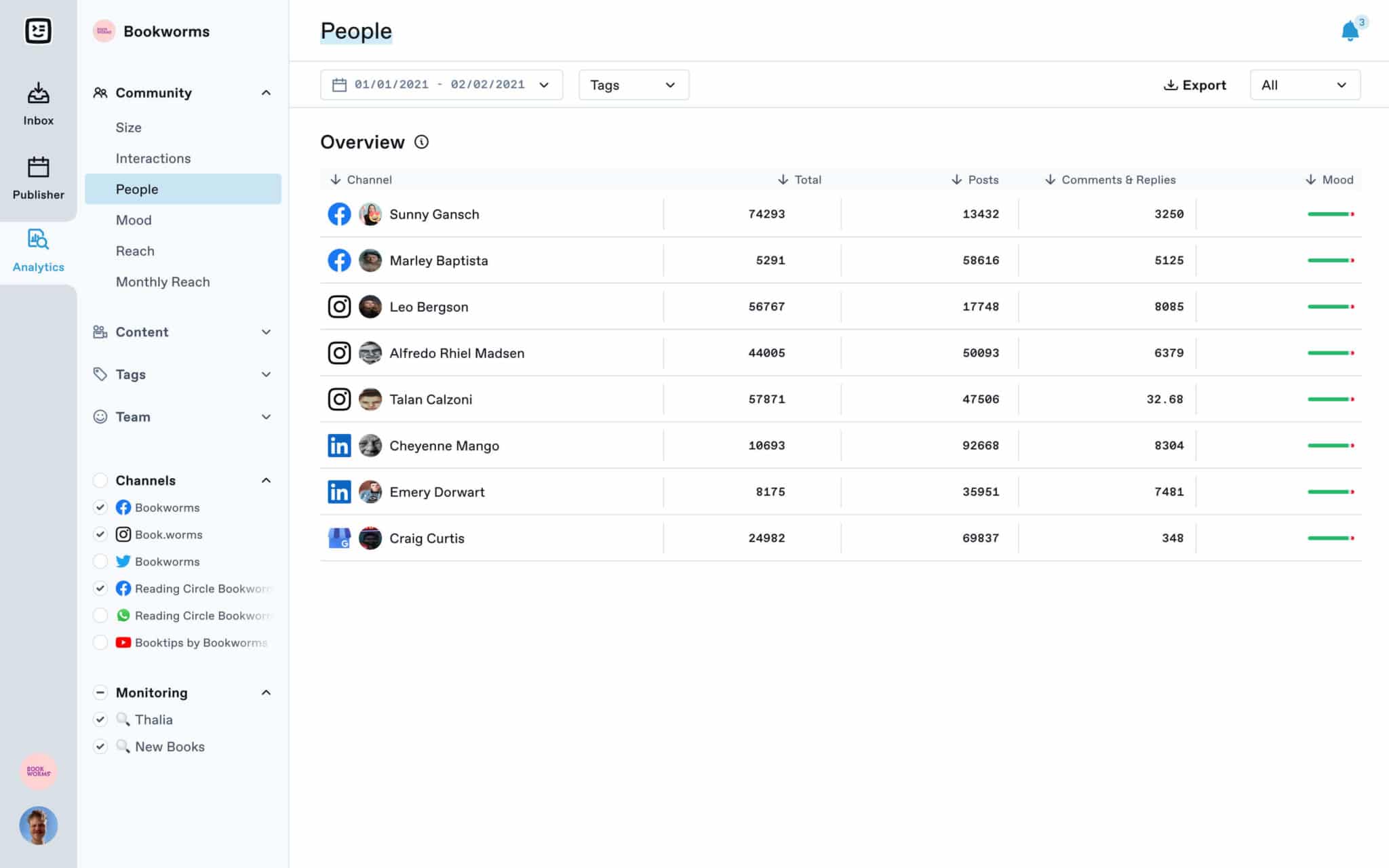Click the Facebook icon for Marley Baptista
The width and height of the screenshot is (1389, 868).
pyautogui.click(x=339, y=260)
